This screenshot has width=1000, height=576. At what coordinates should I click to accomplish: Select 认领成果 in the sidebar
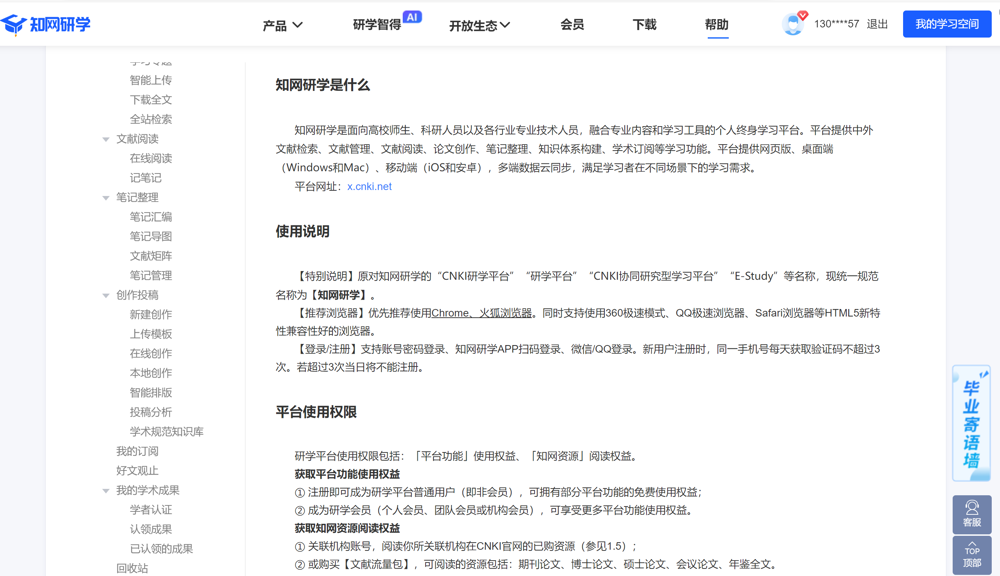point(151,529)
